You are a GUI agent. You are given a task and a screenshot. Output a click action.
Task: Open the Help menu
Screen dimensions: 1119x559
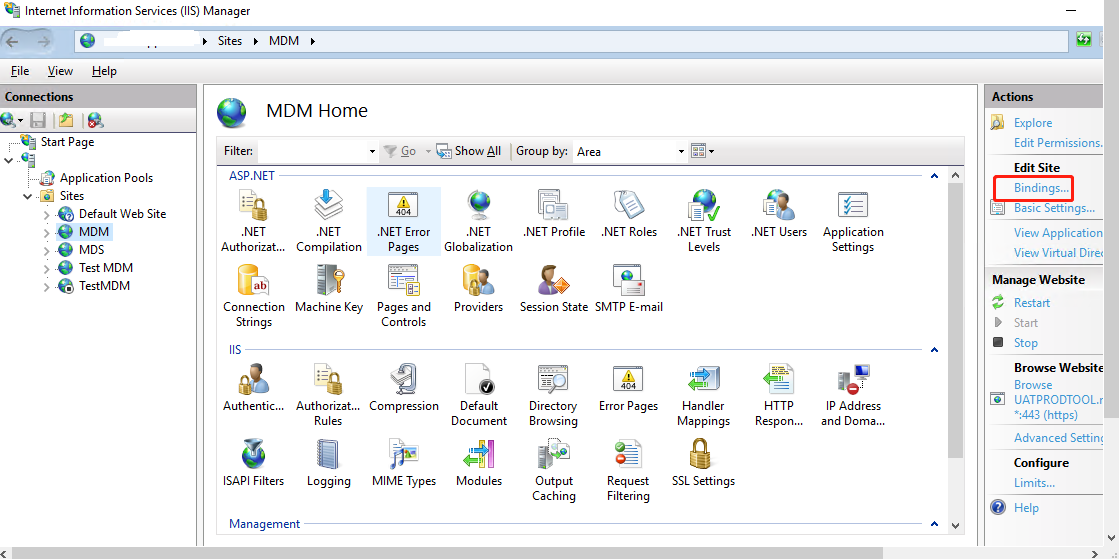pyautogui.click(x=104, y=71)
